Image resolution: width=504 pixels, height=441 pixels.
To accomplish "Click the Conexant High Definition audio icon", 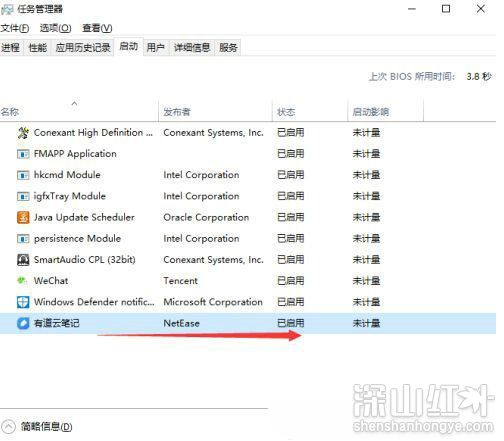I will [23, 133].
